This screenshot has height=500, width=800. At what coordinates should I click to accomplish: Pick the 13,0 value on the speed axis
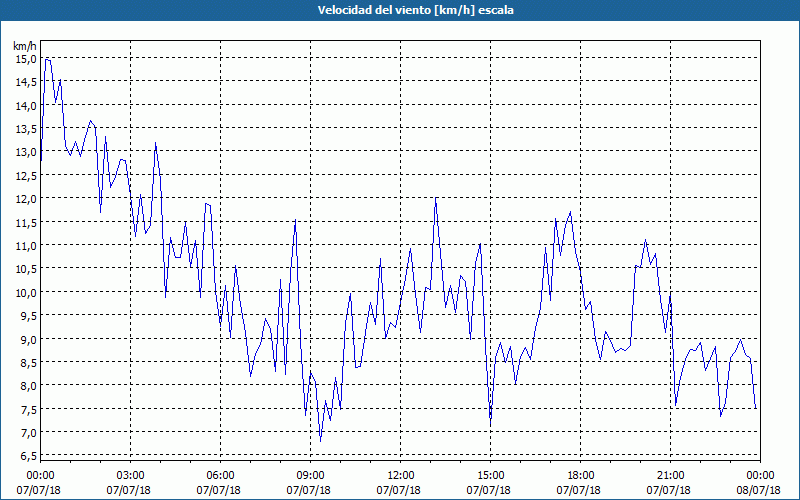pyautogui.click(x=26, y=152)
